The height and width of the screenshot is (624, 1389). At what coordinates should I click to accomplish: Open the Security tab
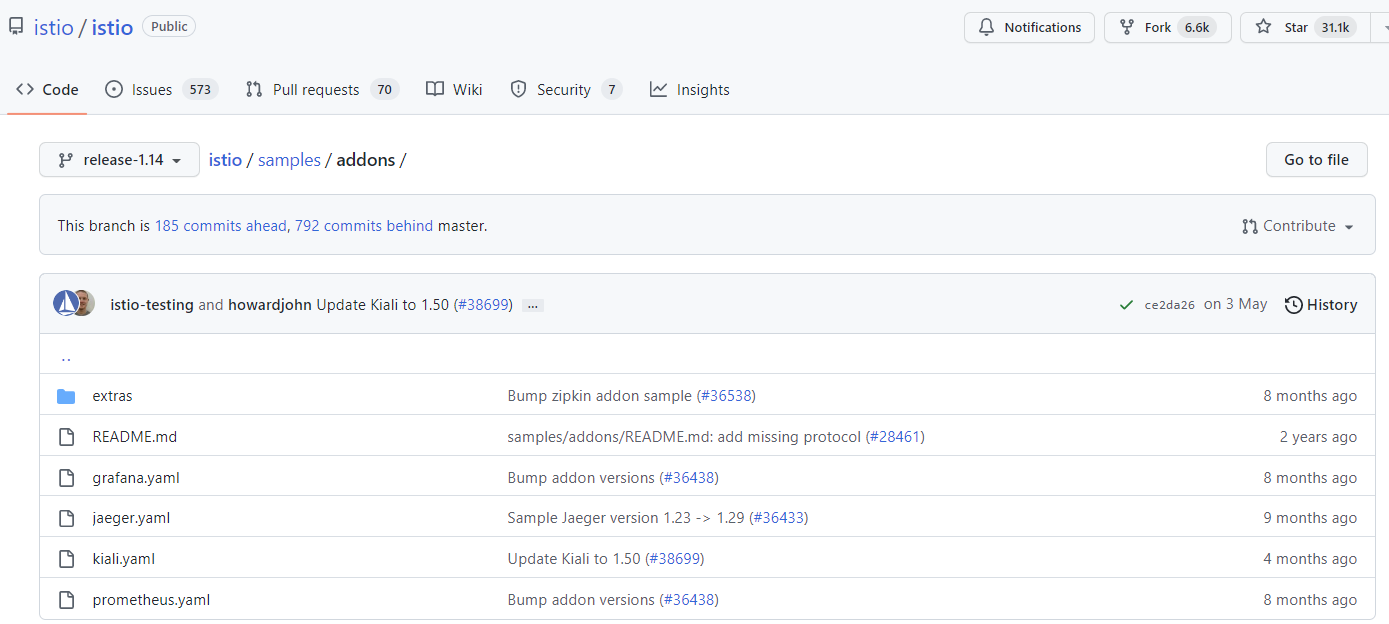click(x=566, y=90)
